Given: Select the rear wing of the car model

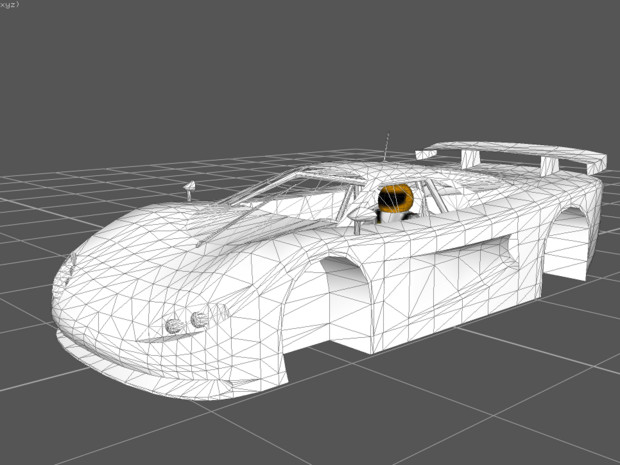Looking at the screenshot, I should [511, 157].
